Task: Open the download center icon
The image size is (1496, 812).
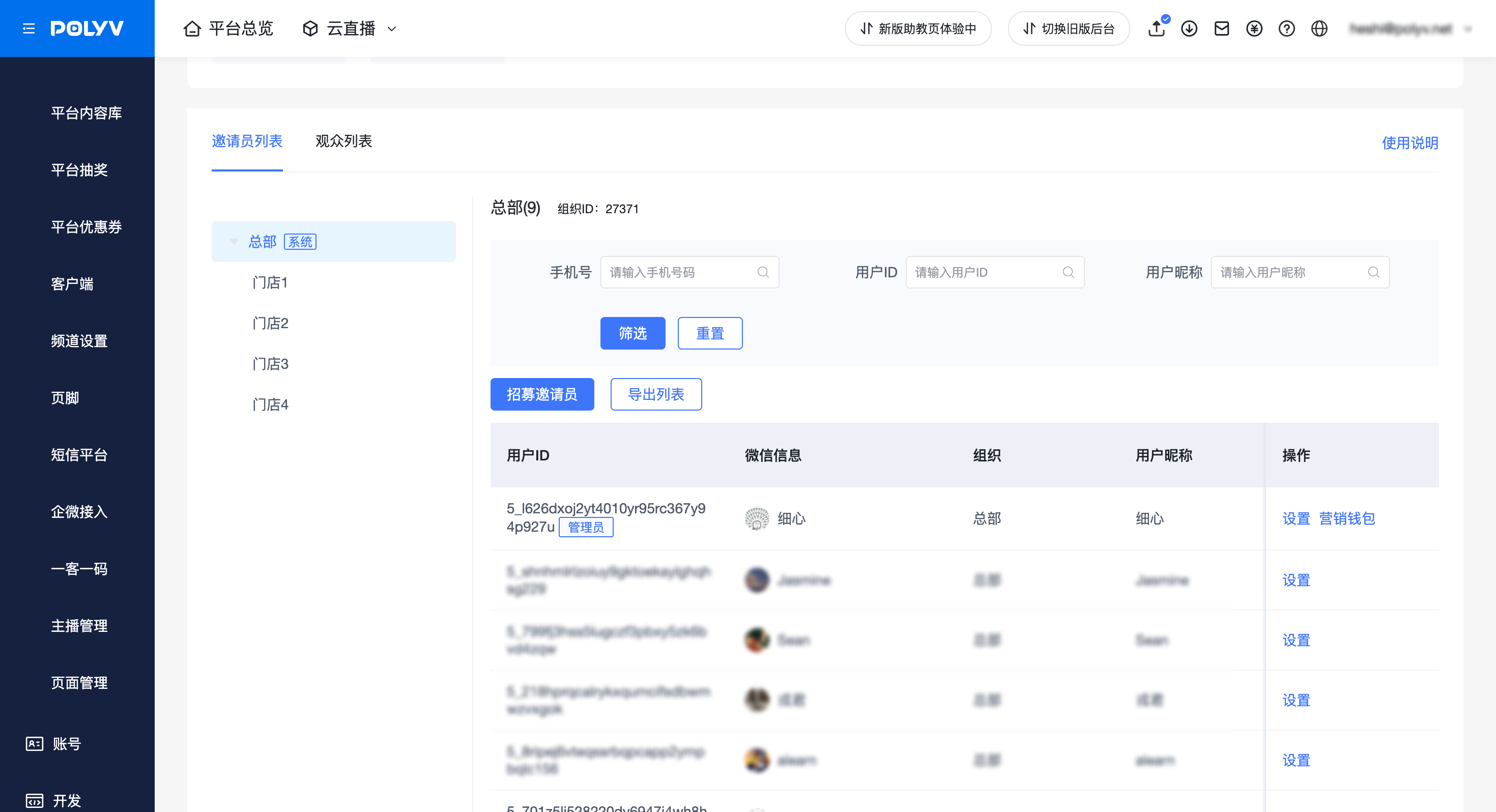Action: pyautogui.click(x=1189, y=28)
